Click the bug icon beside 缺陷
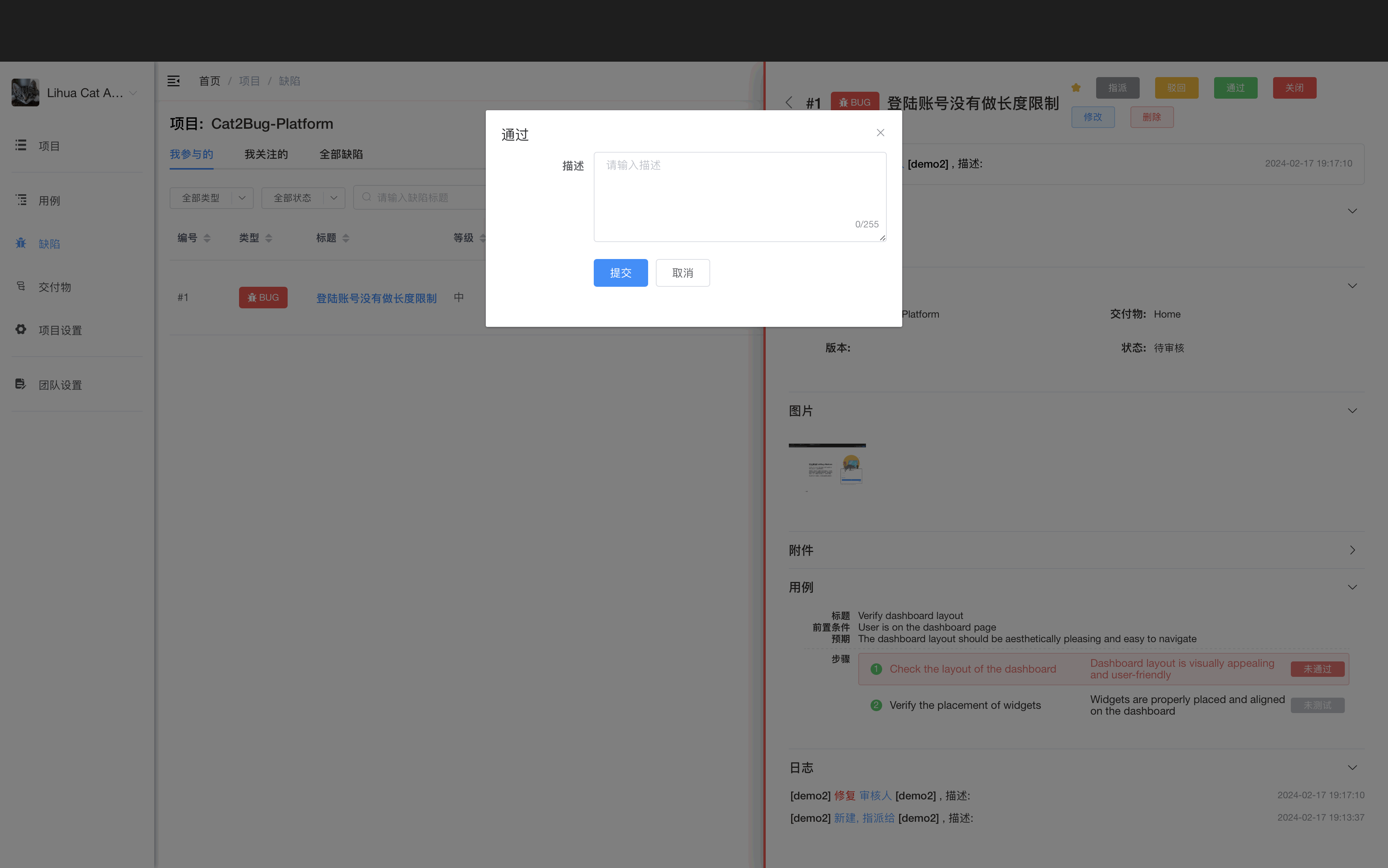 click(21, 243)
